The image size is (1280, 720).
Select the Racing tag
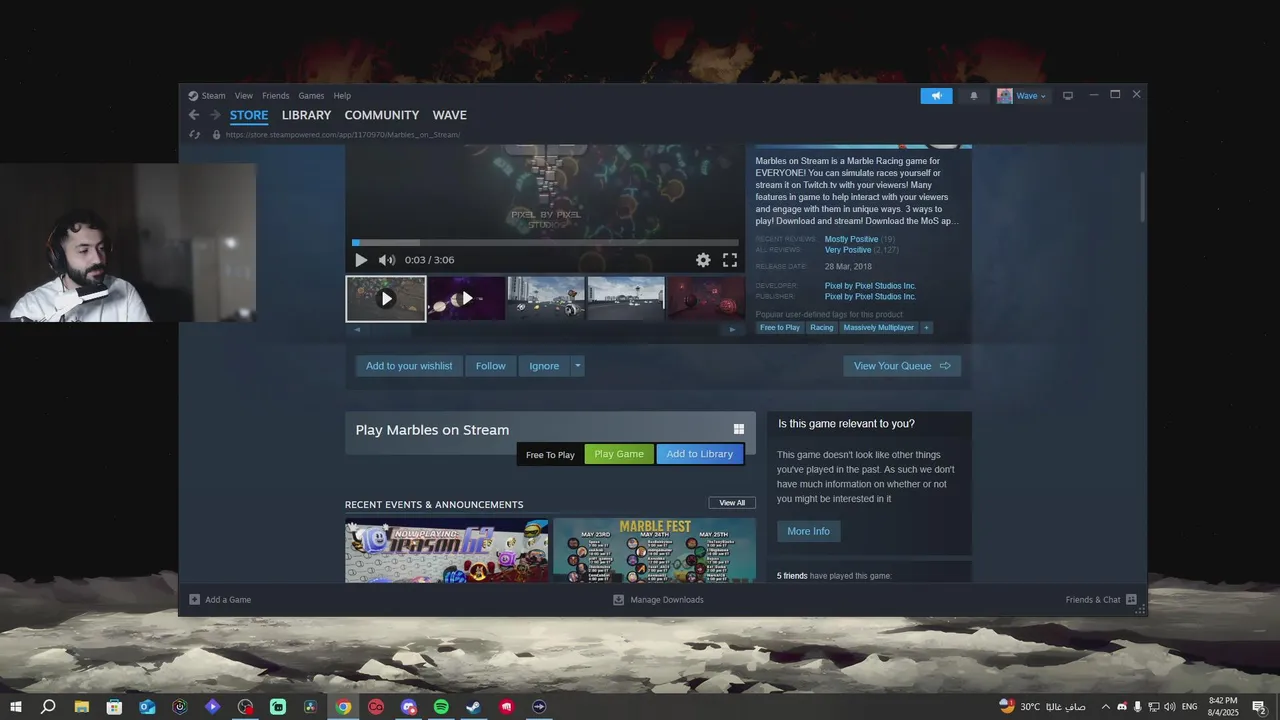[822, 328]
